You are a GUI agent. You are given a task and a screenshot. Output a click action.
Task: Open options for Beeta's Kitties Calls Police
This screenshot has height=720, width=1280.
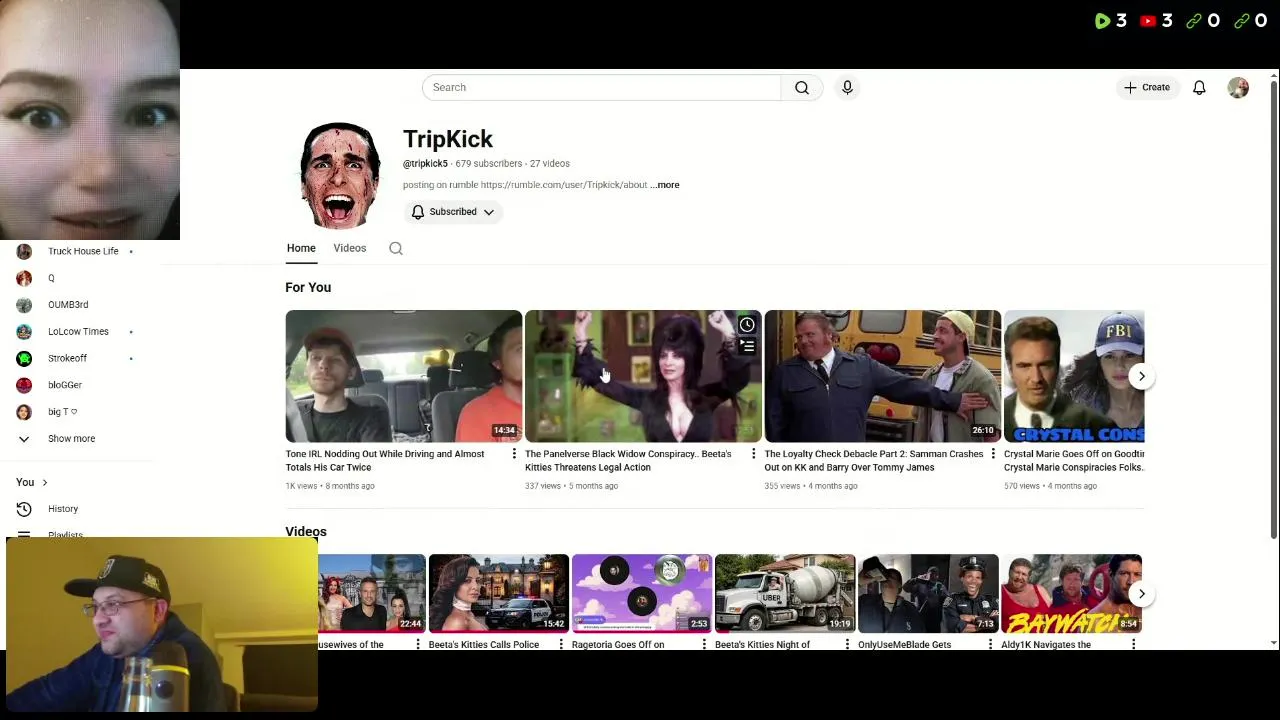(561, 645)
